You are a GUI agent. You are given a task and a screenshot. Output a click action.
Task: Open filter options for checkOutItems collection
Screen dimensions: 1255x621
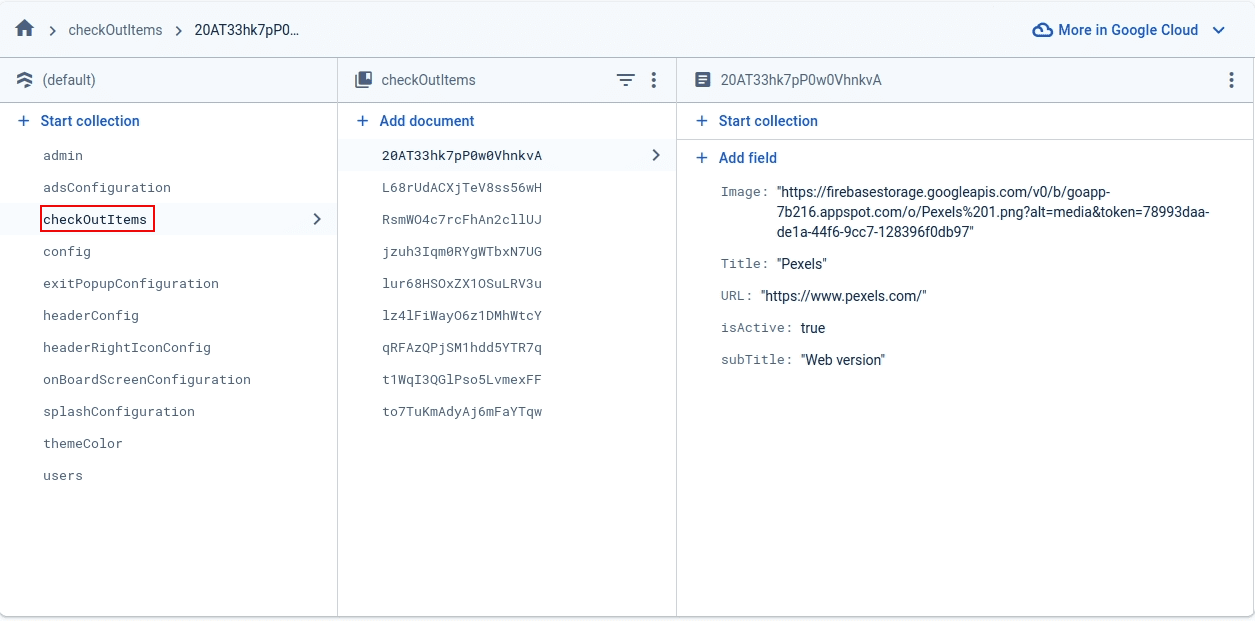(x=625, y=80)
